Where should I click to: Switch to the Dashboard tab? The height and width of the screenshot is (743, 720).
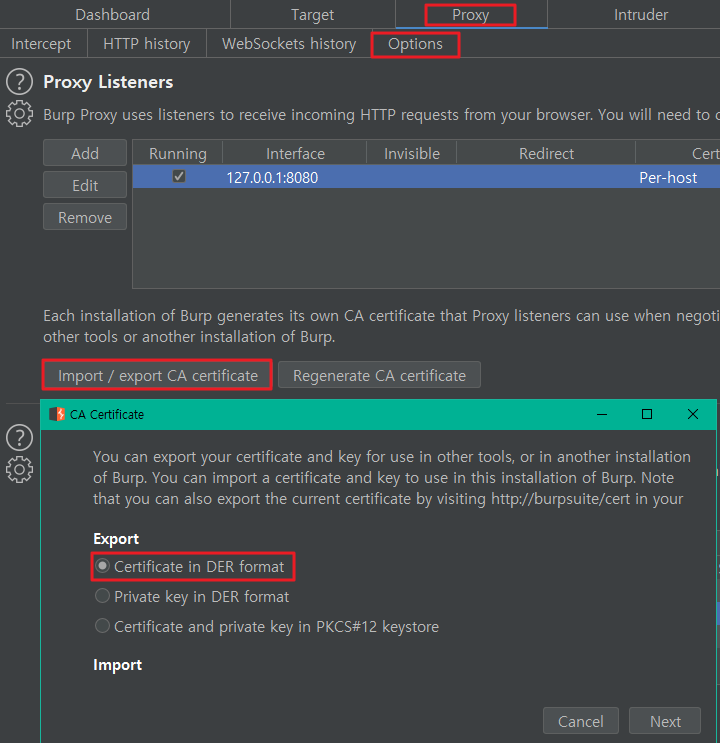click(113, 15)
